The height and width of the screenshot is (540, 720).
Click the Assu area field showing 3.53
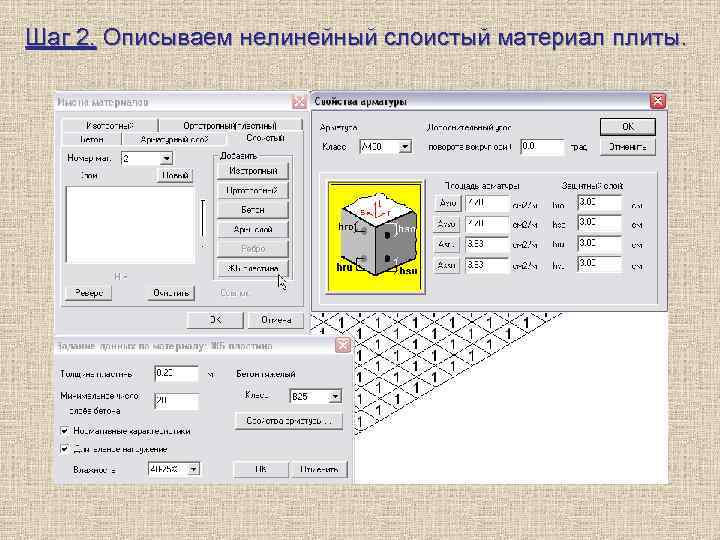pos(487,265)
